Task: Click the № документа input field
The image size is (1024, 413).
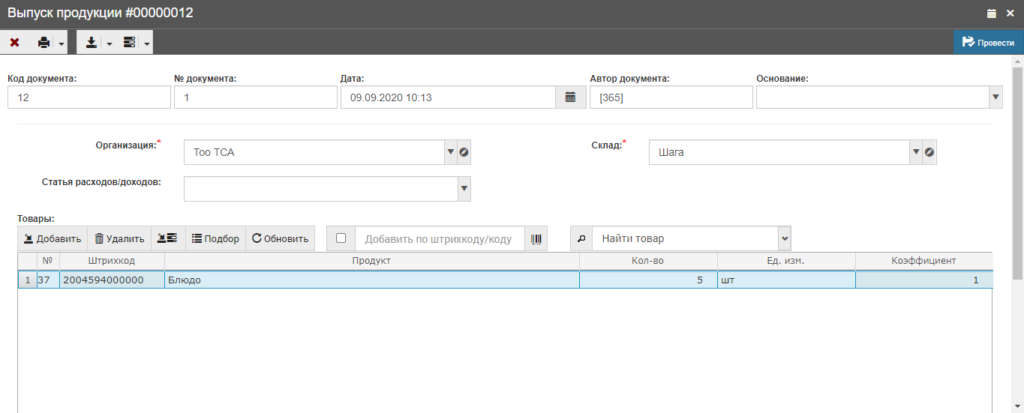Action: [x=255, y=97]
